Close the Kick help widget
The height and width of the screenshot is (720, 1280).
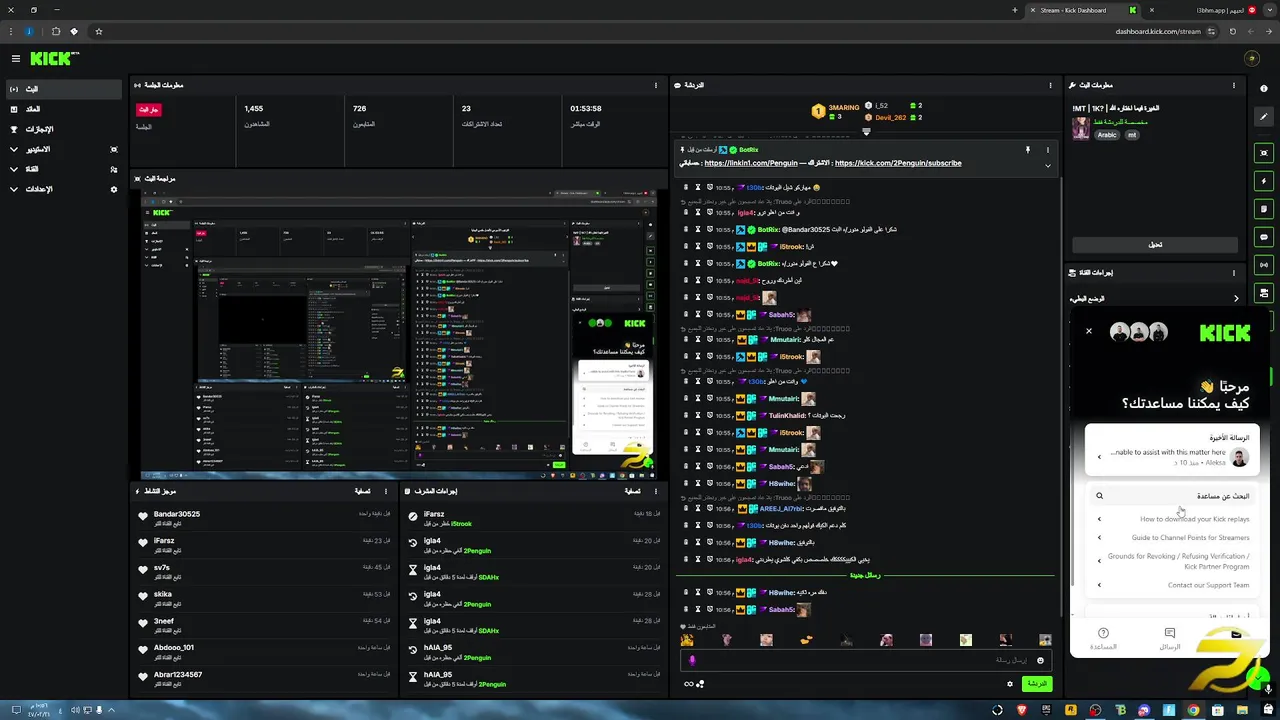1089,331
